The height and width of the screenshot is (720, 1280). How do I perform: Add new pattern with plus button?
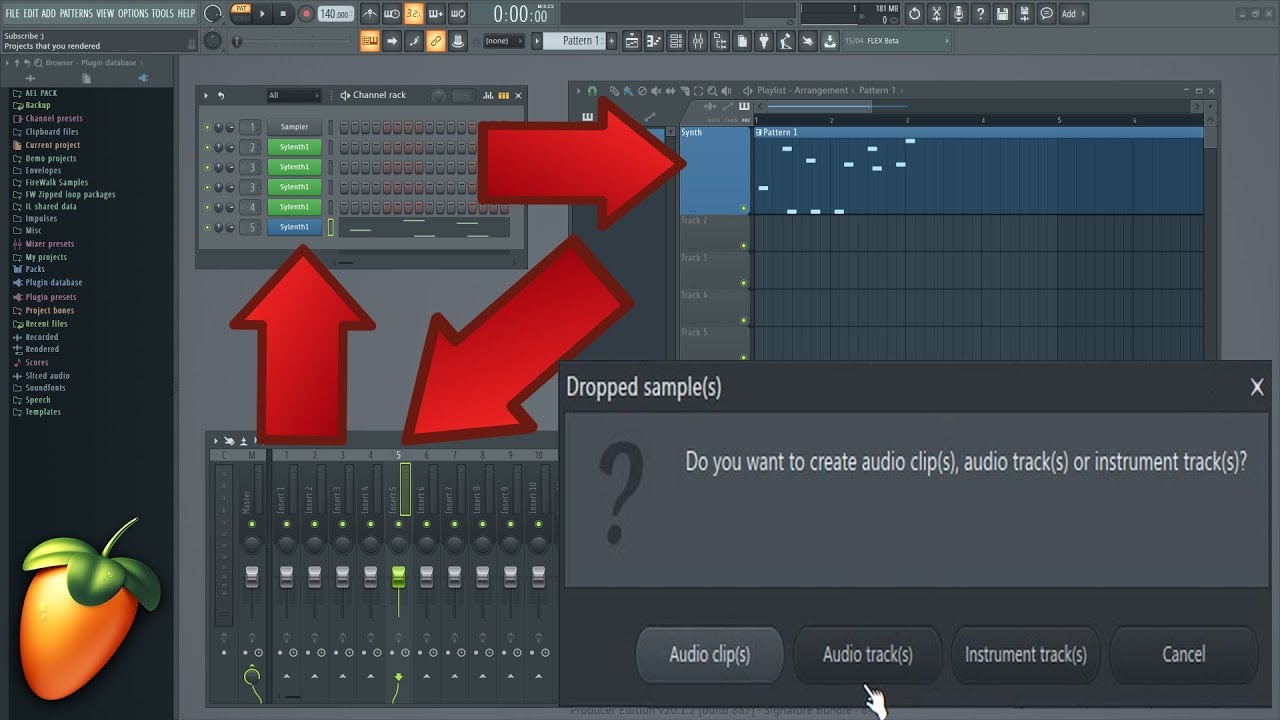611,41
